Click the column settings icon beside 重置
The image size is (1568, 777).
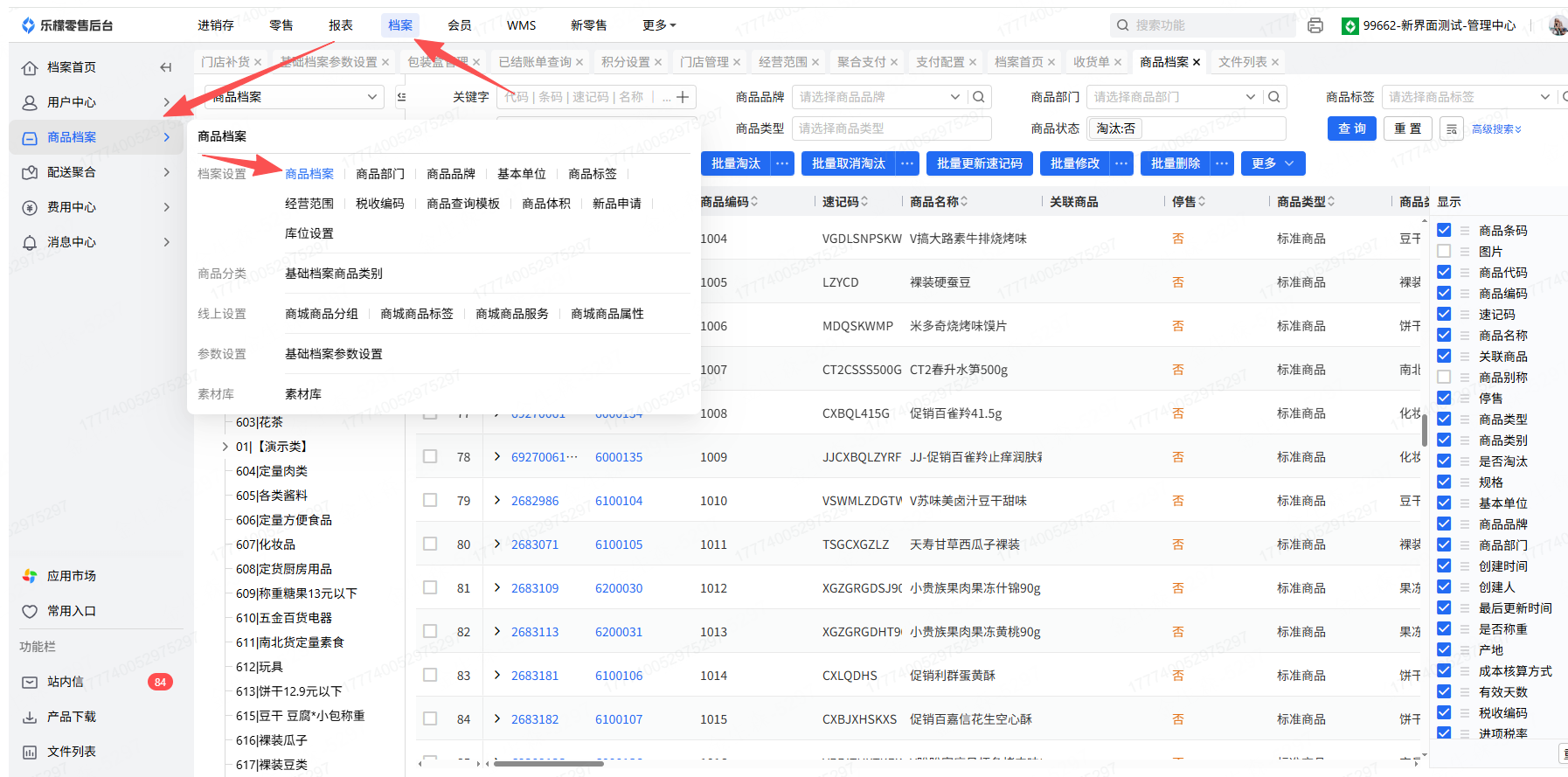tap(1451, 128)
